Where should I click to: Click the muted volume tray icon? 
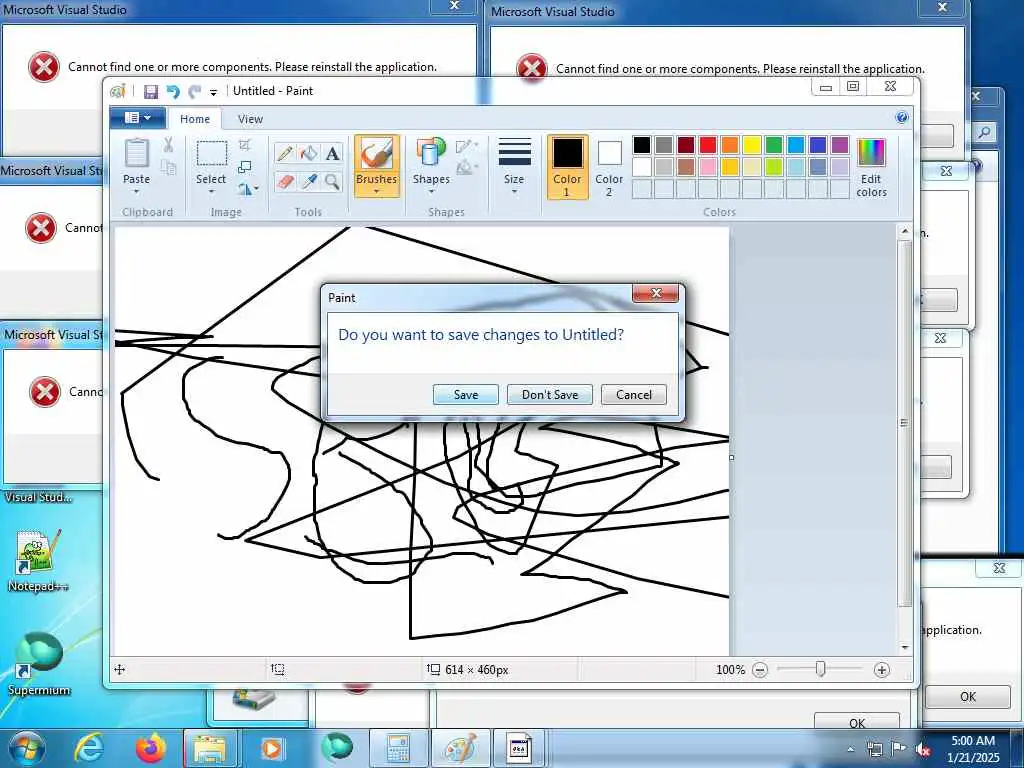(923, 750)
